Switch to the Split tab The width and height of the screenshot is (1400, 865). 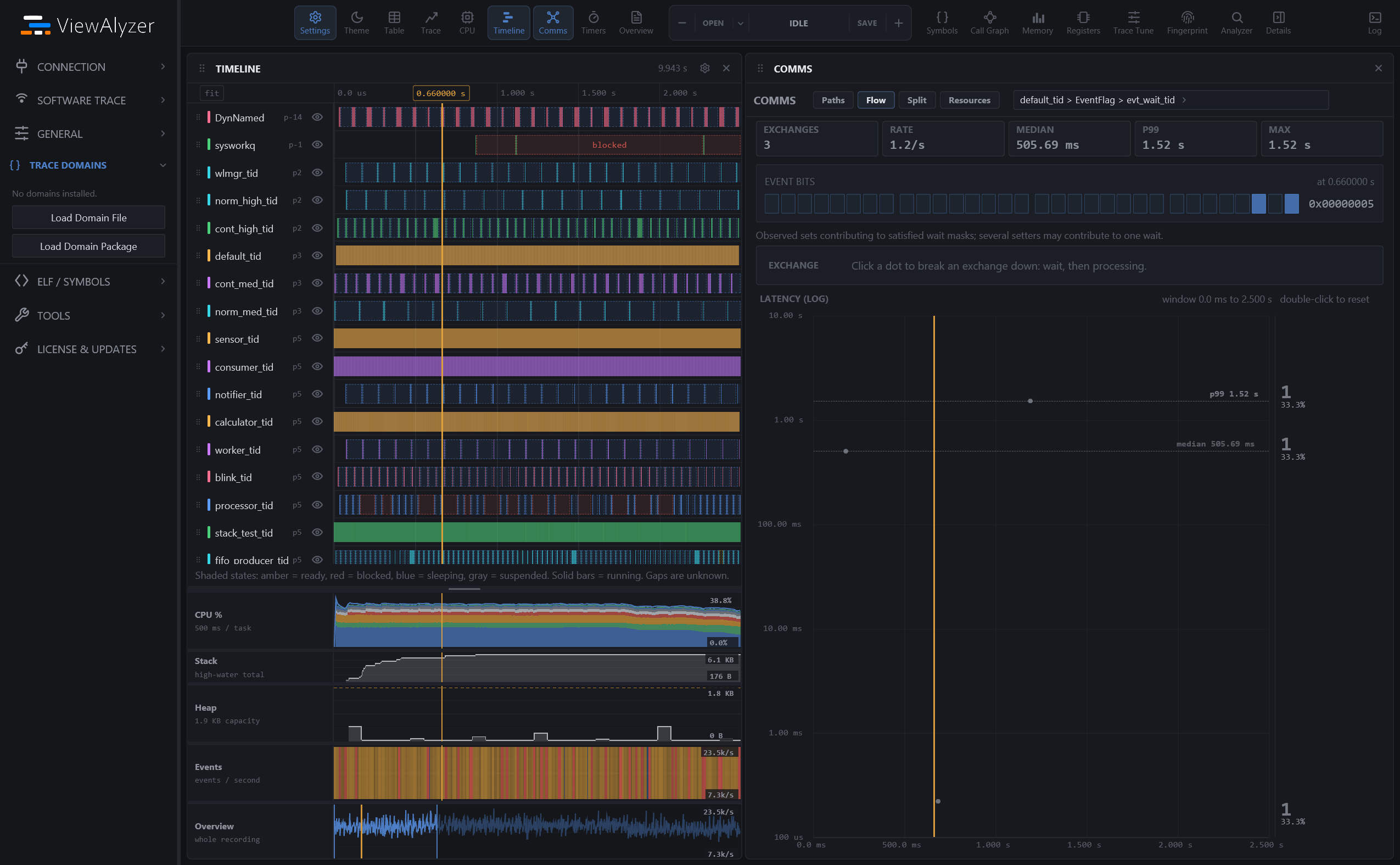click(x=917, y=100)
